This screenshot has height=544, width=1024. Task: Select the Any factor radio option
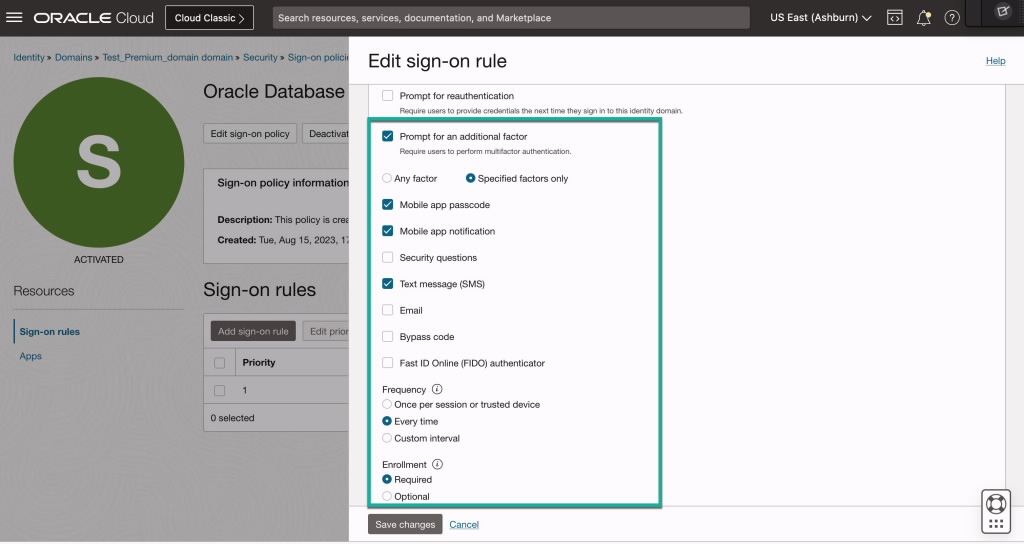coord(387,178)
